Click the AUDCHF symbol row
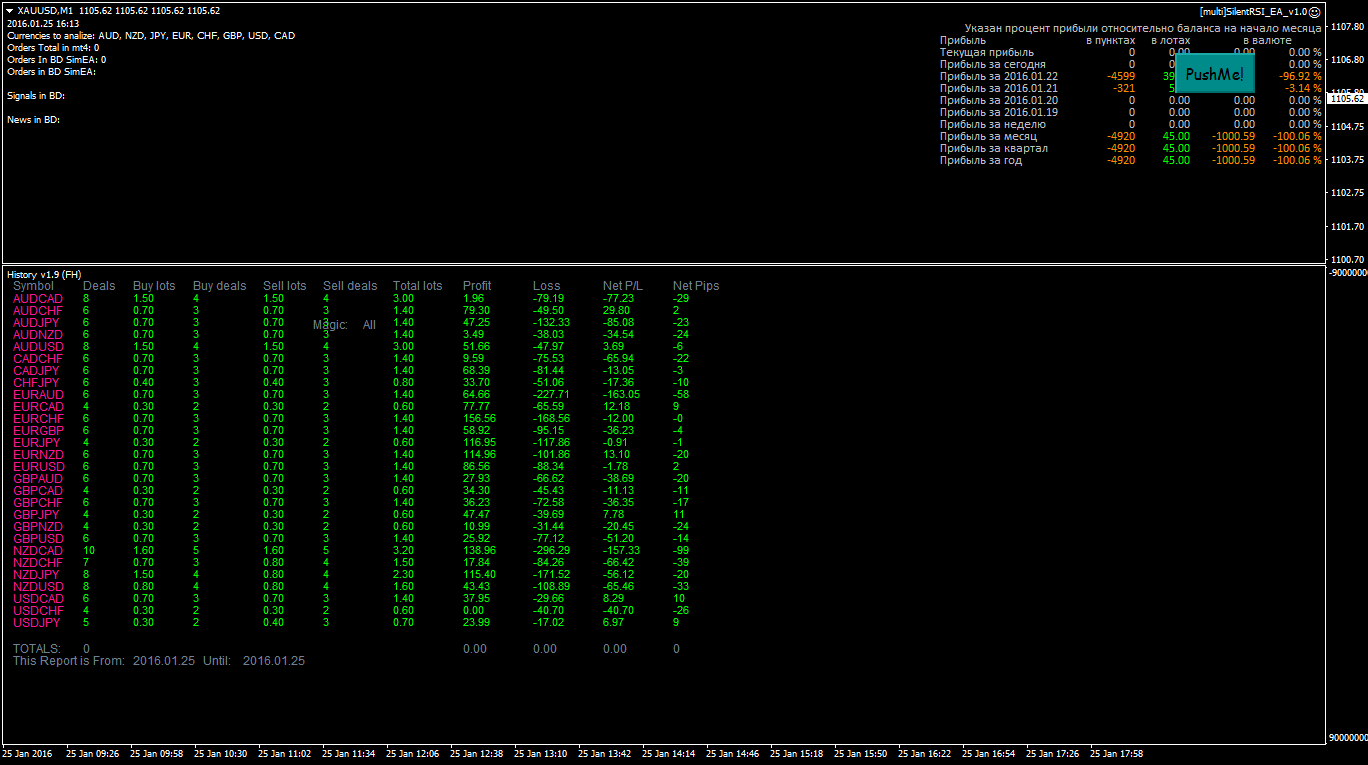This screenshot has height=765, width=1368. coord(38,310)
